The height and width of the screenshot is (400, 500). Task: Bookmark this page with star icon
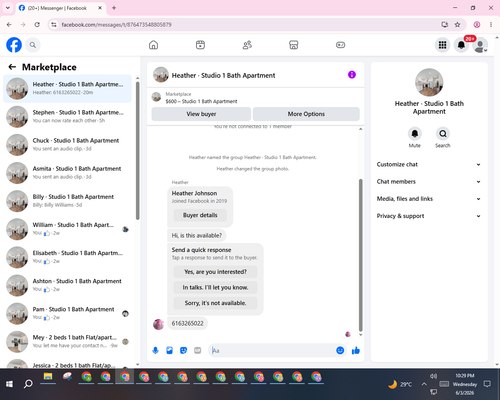click(x=457, y=24)
